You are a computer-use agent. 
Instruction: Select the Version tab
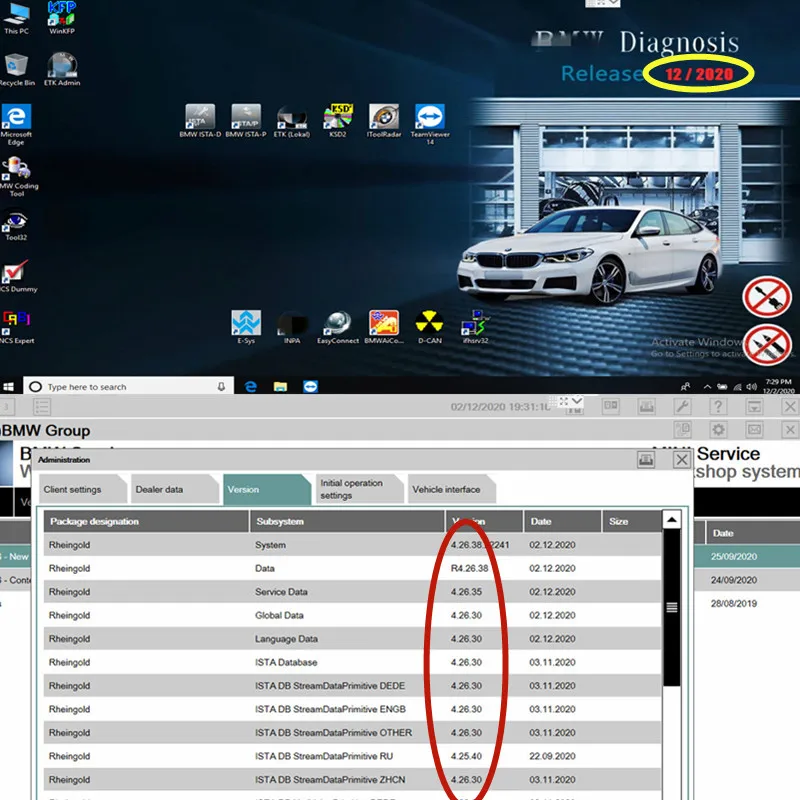(266, 489)
